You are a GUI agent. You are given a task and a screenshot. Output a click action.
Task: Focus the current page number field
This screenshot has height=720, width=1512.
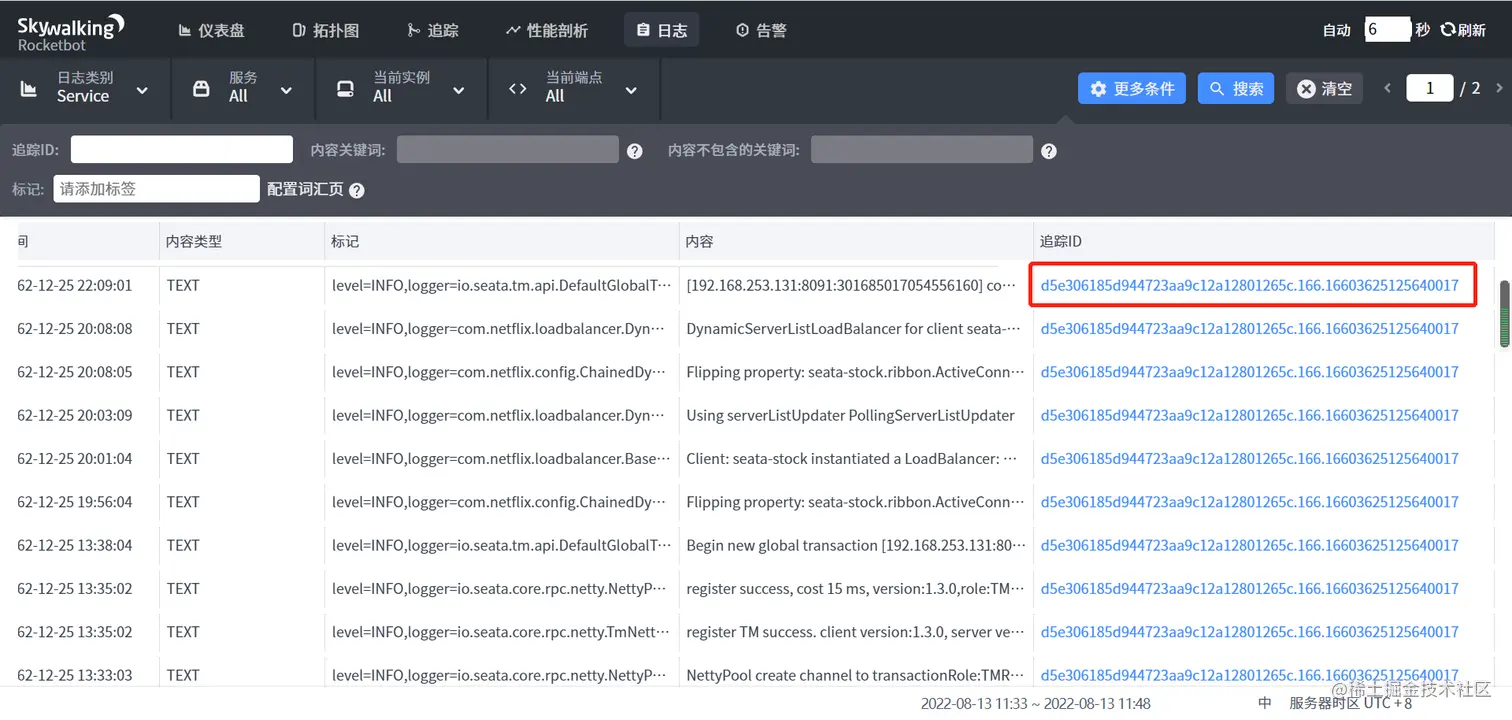point(1430,88)
